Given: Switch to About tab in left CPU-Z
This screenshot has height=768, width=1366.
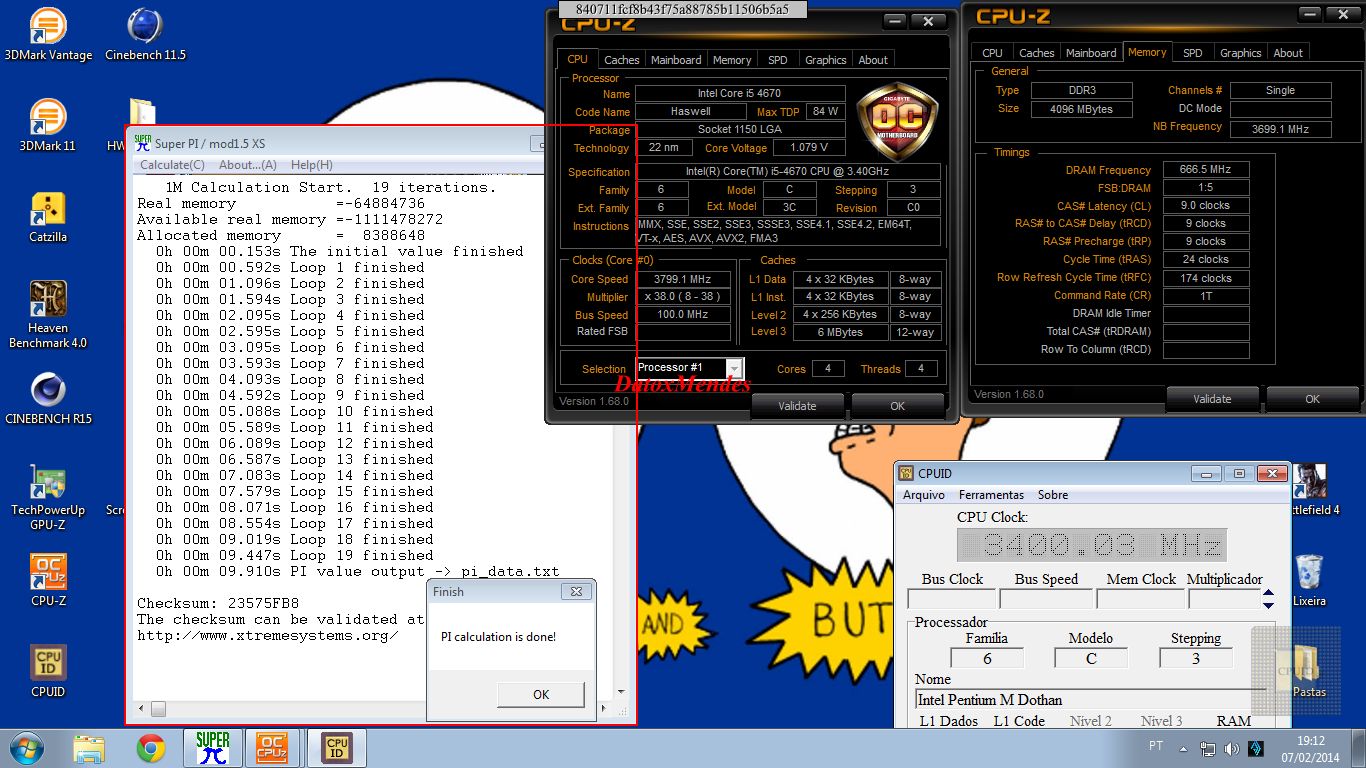Looking at the screenshot, I should click(873, 60).
